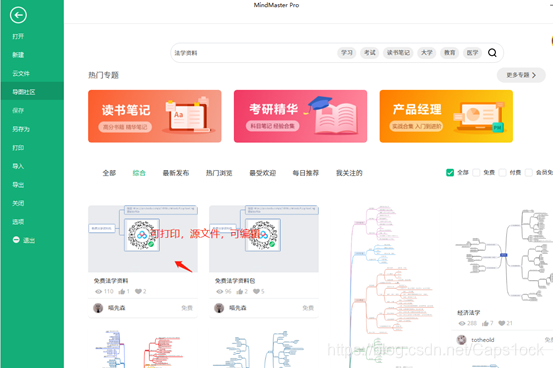Image resolution: width=553 pixels, height=368 pixels.
Task: Click the heart icon on the 免费法学资料包 card
Action: pyautogui.click(x=256, y=291)
